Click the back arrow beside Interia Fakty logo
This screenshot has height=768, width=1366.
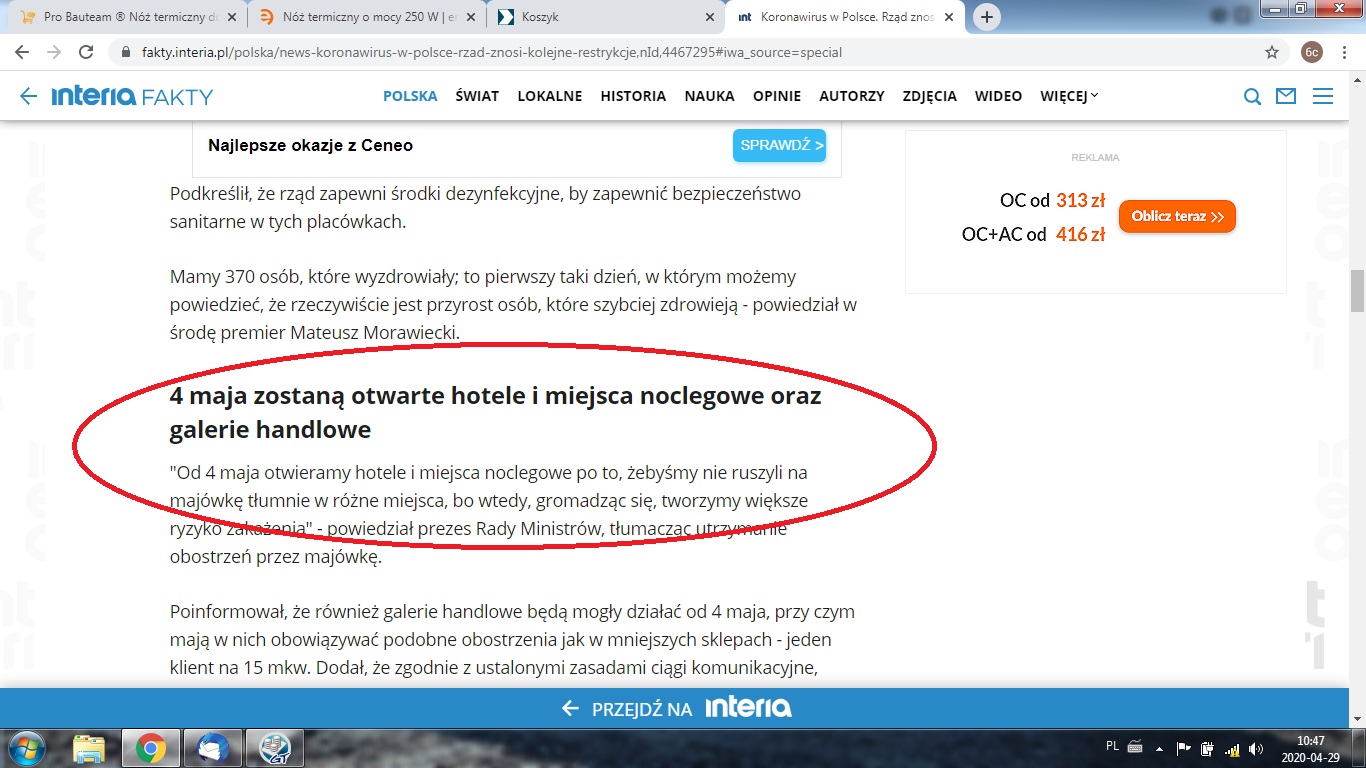pos(28,96)
